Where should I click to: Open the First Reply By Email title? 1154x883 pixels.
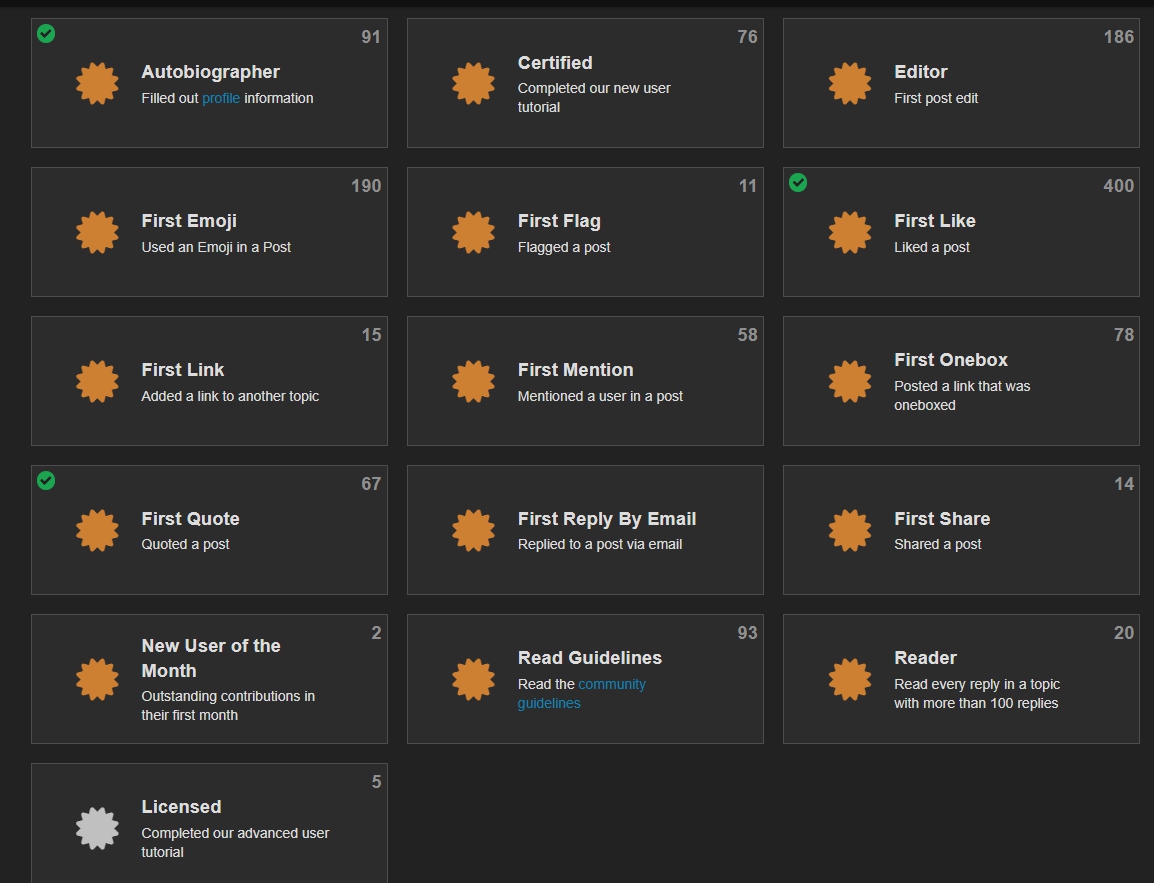(x=607, y=519)
